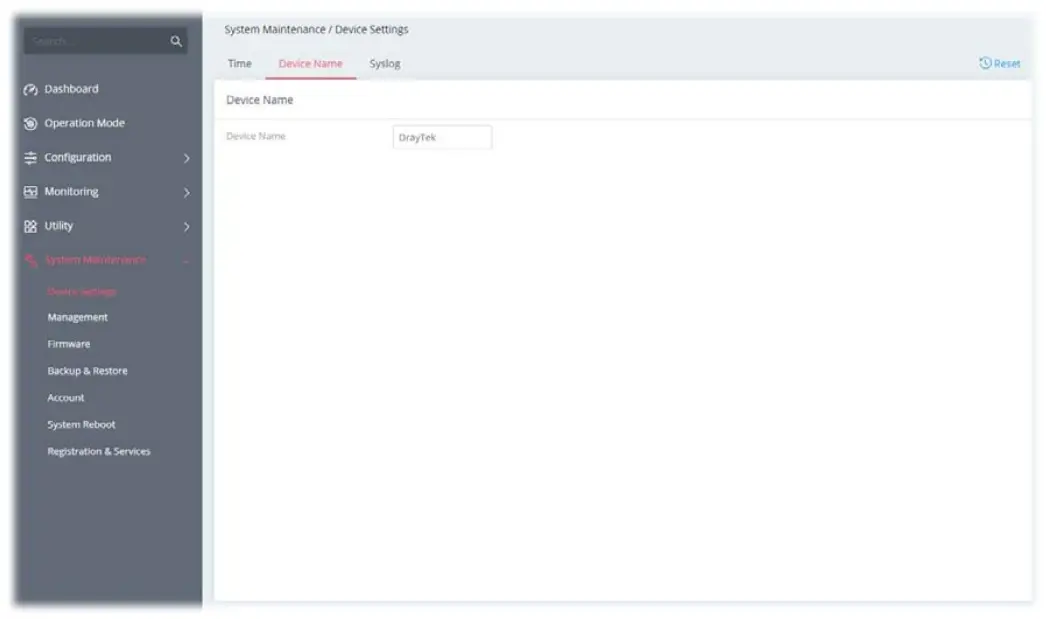This screenshot has height=619, width=1046.
Task: Open Registration & Services page
Action: pyautogui.click(x=99, y=452)
